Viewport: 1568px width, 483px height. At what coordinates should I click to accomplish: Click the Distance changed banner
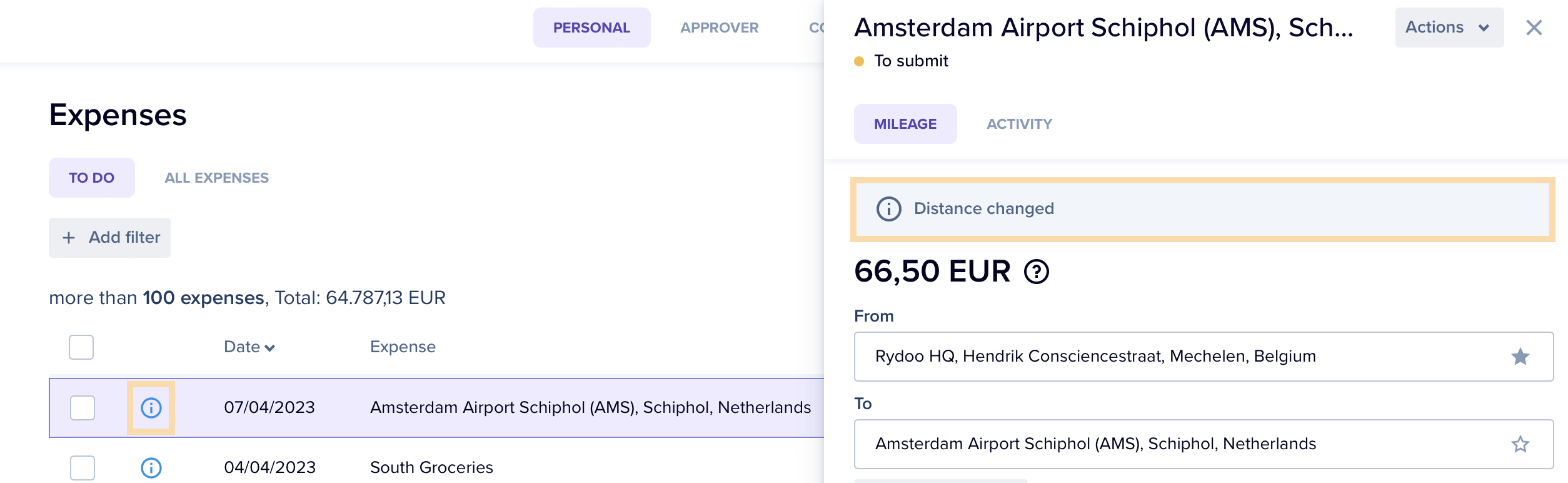pyautogui.click(x=1203, y=209)
